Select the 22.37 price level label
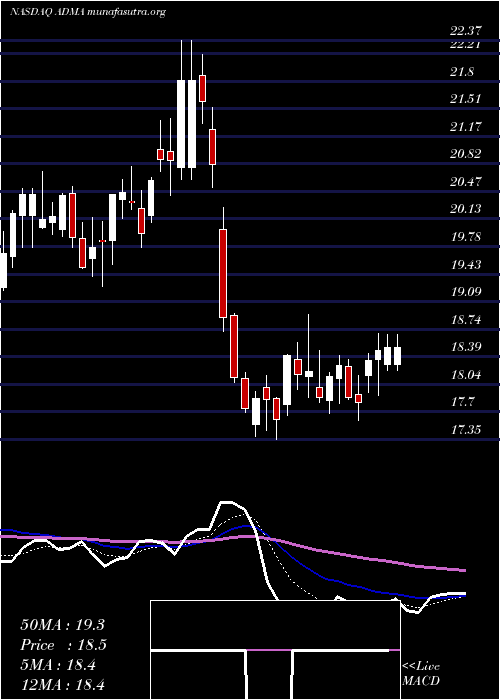 pos(466,31)
